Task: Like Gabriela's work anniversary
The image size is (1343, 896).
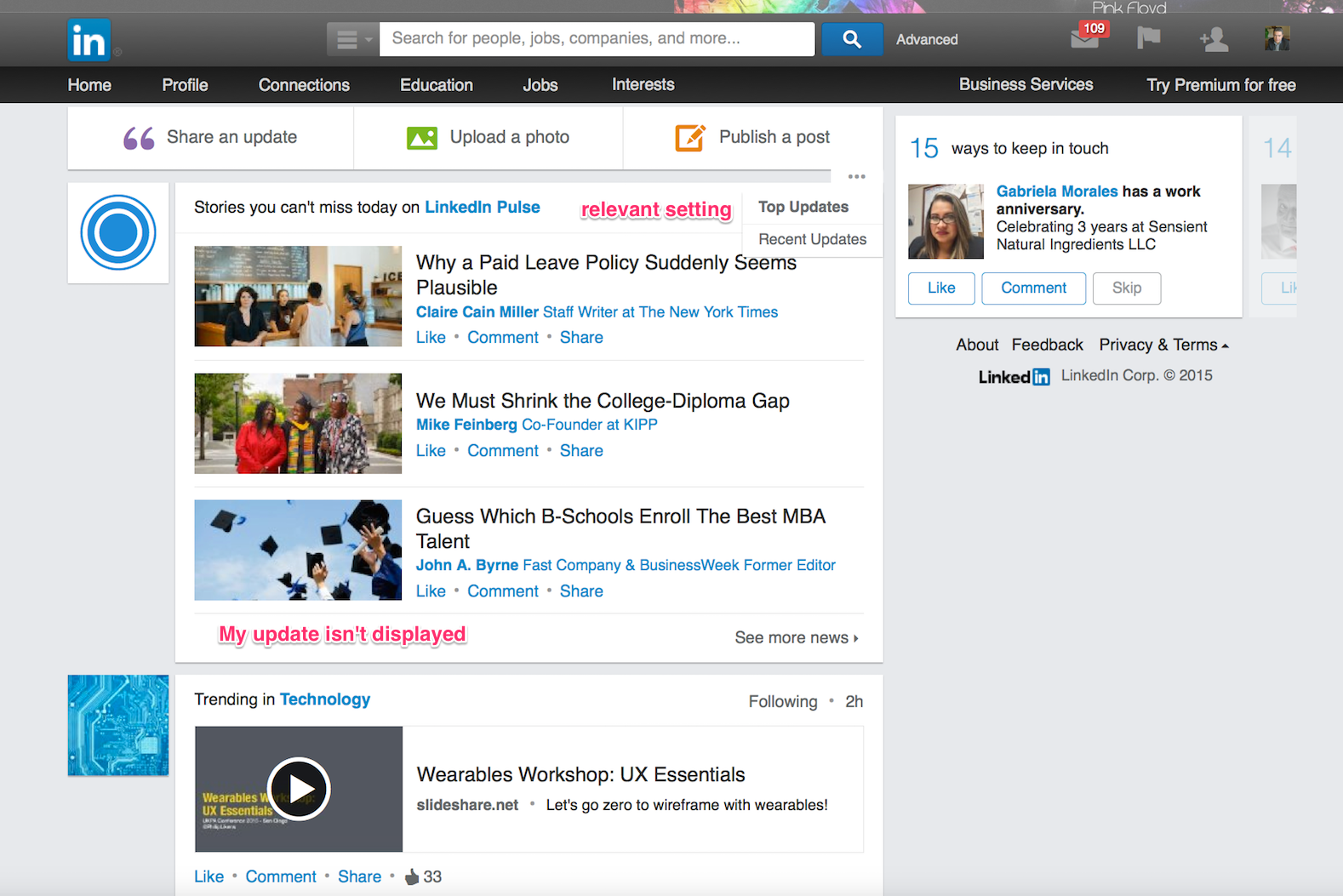Action: pos(941,288)
